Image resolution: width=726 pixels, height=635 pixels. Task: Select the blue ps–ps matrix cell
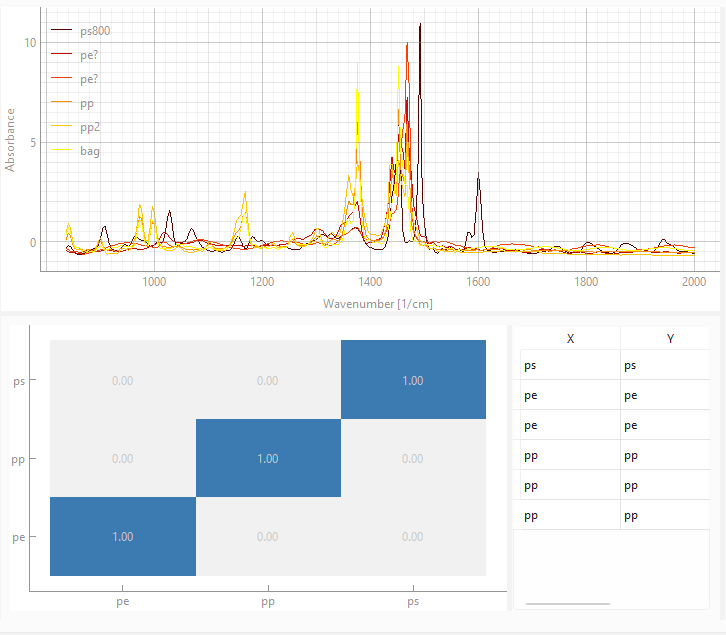click(413, 380)
